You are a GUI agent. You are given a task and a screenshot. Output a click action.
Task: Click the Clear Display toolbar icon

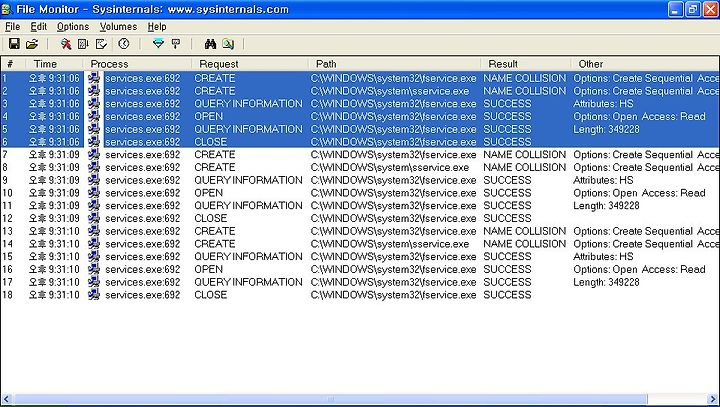coord(101,44)
